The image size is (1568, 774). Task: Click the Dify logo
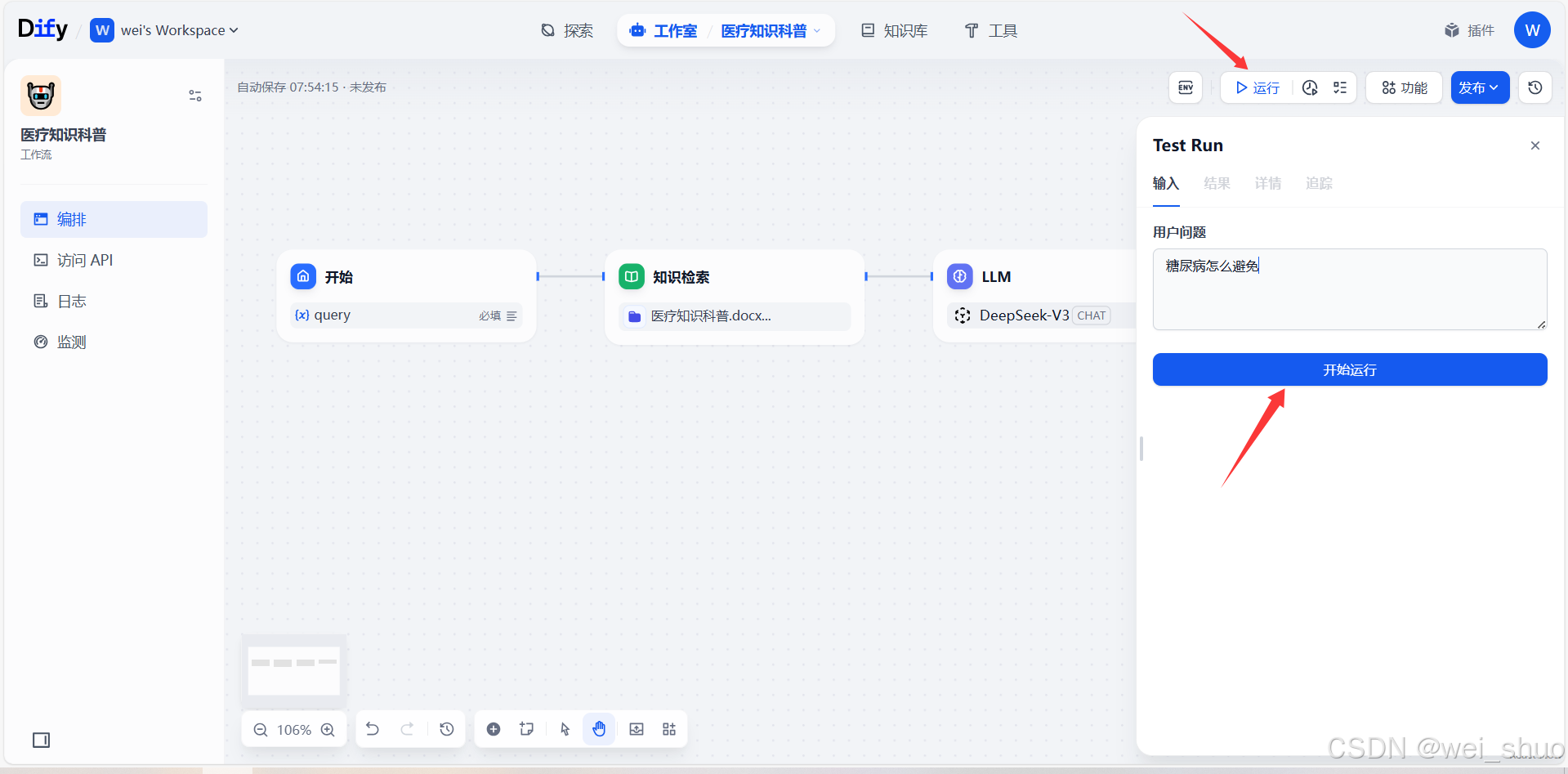pos(42,29)
